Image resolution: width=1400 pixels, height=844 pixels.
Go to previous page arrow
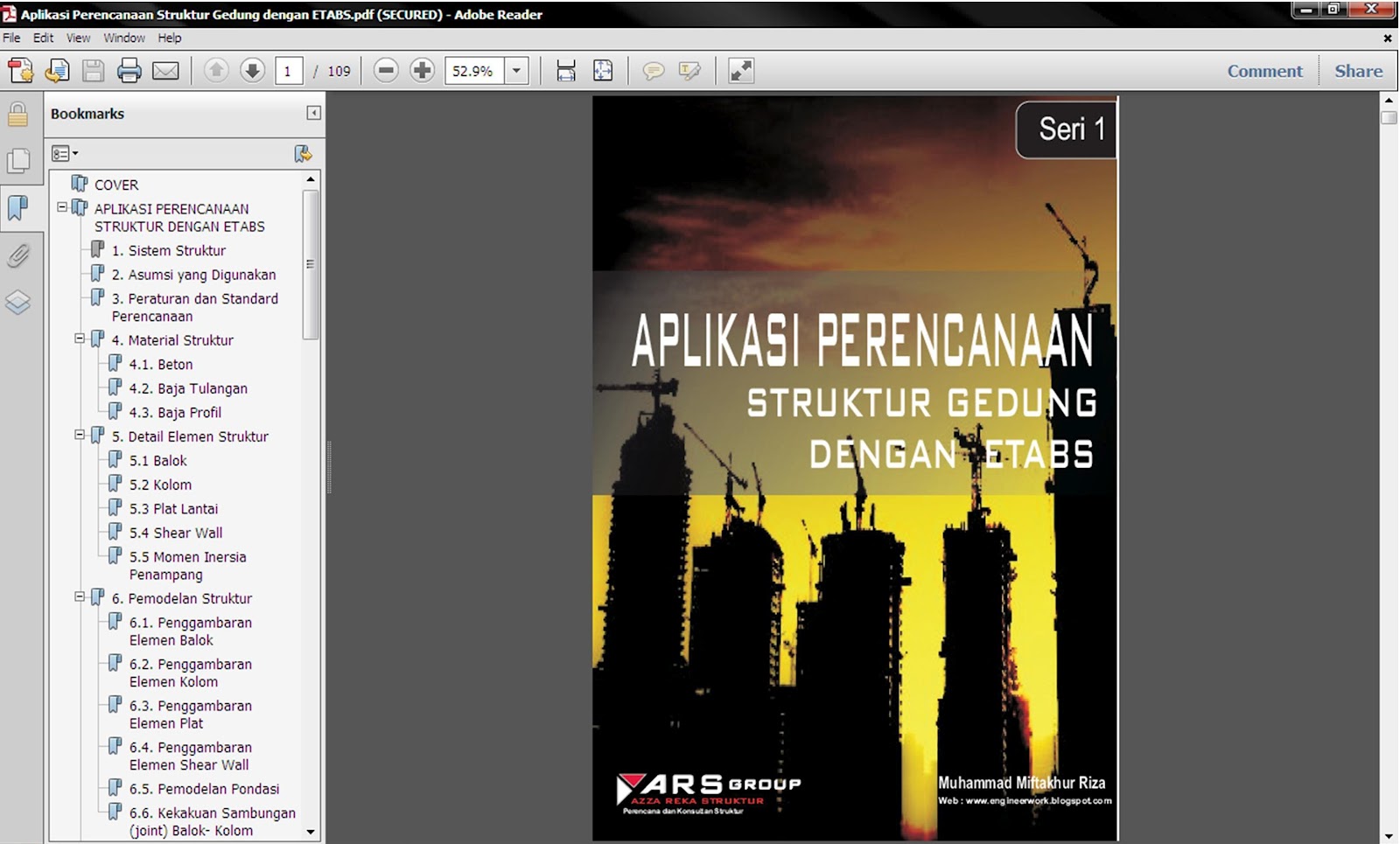click(216, 71)
